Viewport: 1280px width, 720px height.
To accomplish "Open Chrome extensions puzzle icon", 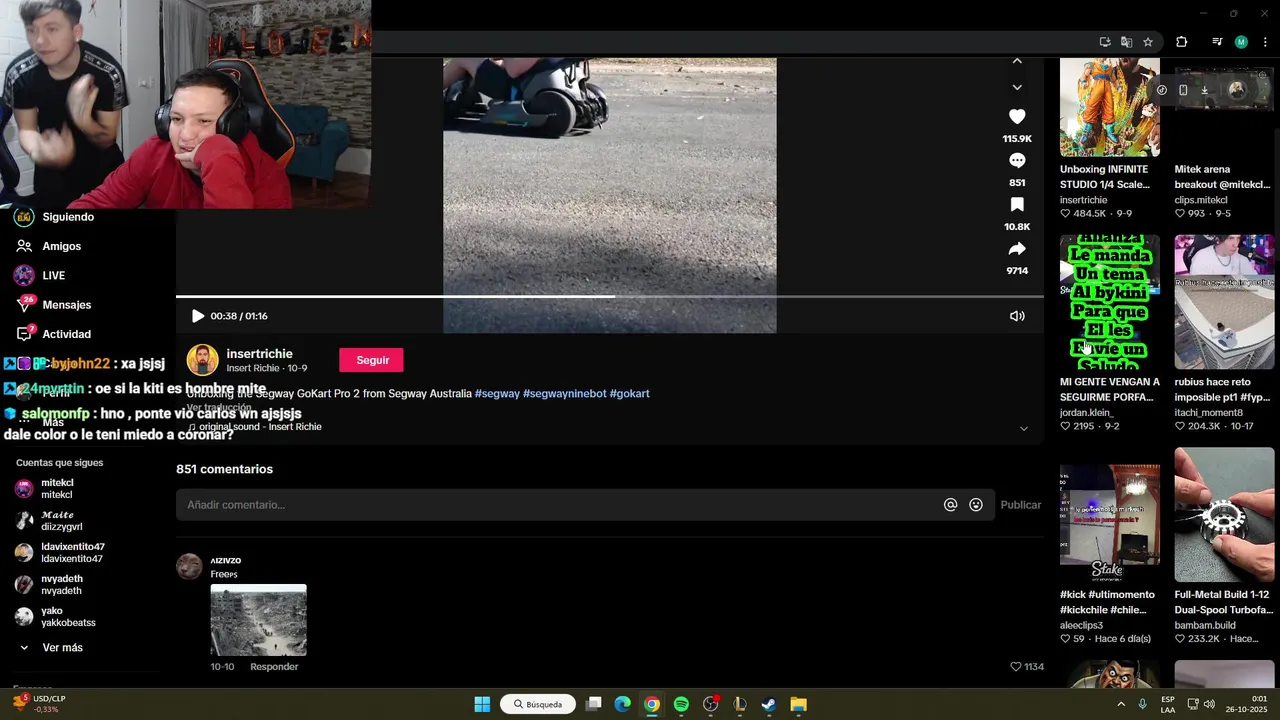I will tap(1181, 42).
